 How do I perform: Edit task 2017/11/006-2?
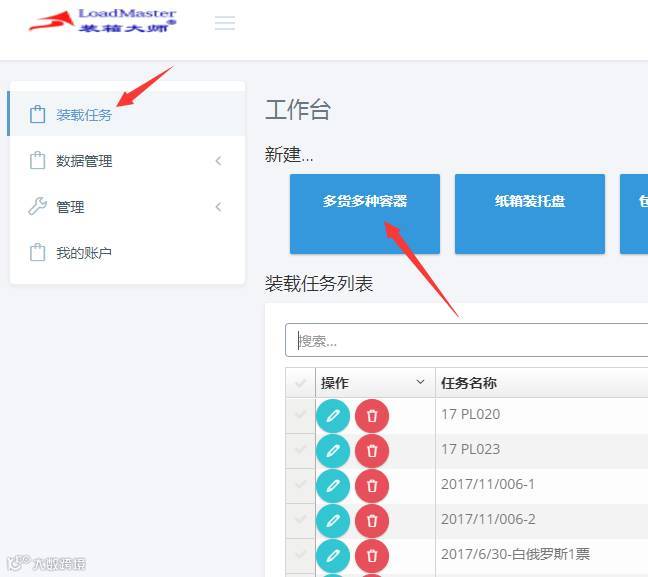(x=333, y=521)
